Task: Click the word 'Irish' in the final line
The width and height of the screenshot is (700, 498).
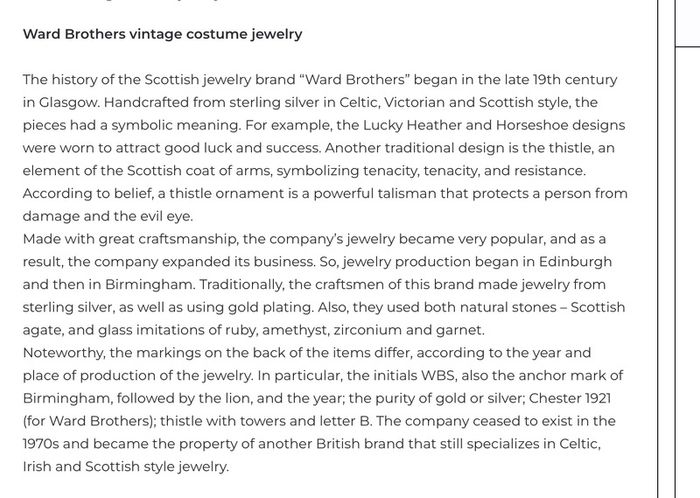Action: coord(37,467)
